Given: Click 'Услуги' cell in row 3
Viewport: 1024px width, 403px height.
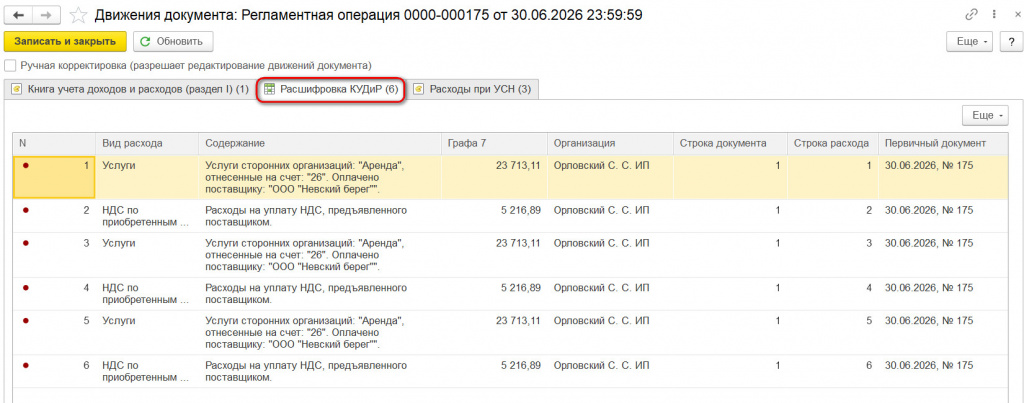Looking at the screenshot, I should (147, 255).
